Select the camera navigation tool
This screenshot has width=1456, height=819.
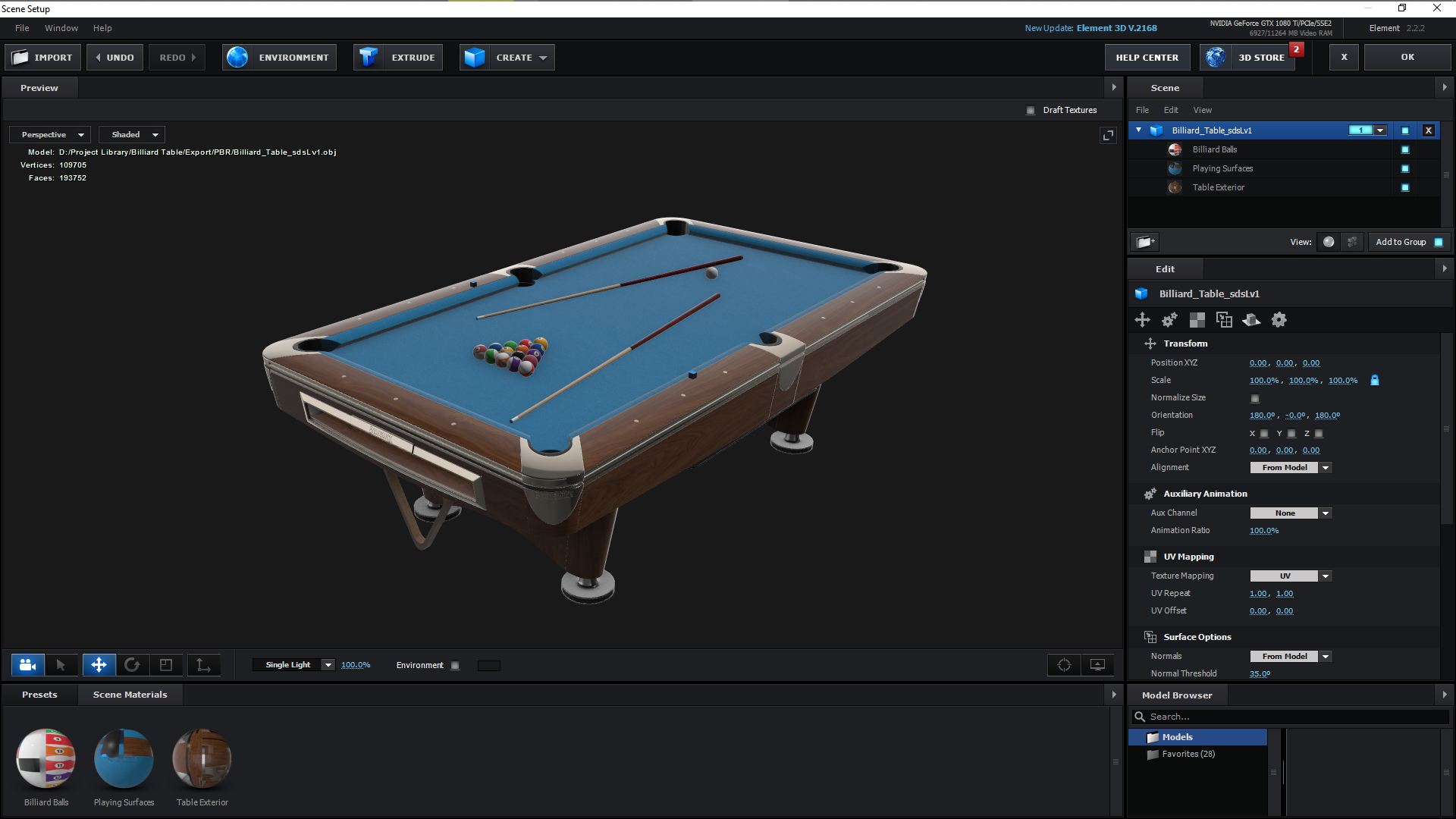27,665
